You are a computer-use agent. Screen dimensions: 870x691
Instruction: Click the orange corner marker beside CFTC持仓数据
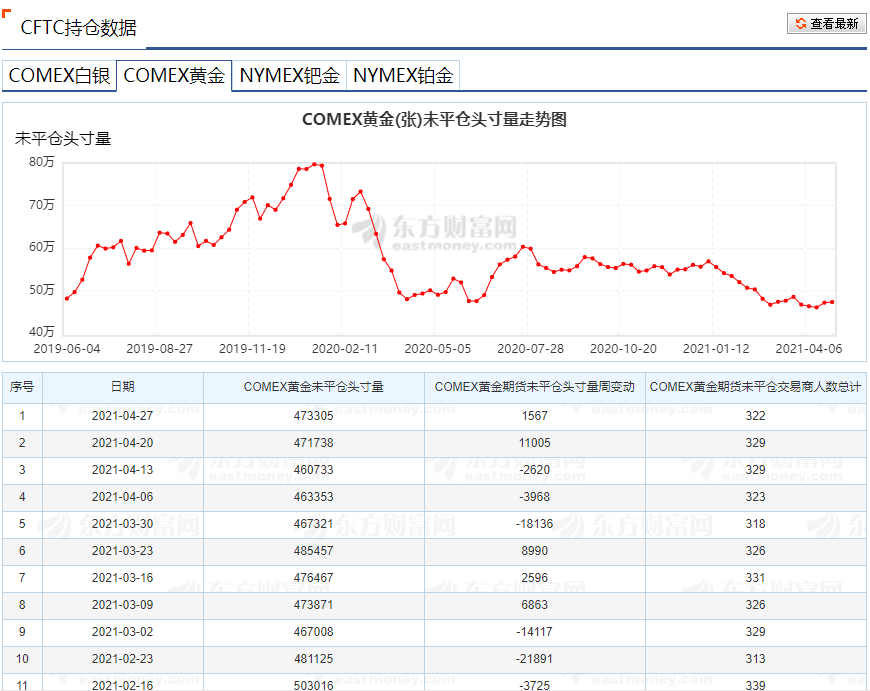point(7,15)
